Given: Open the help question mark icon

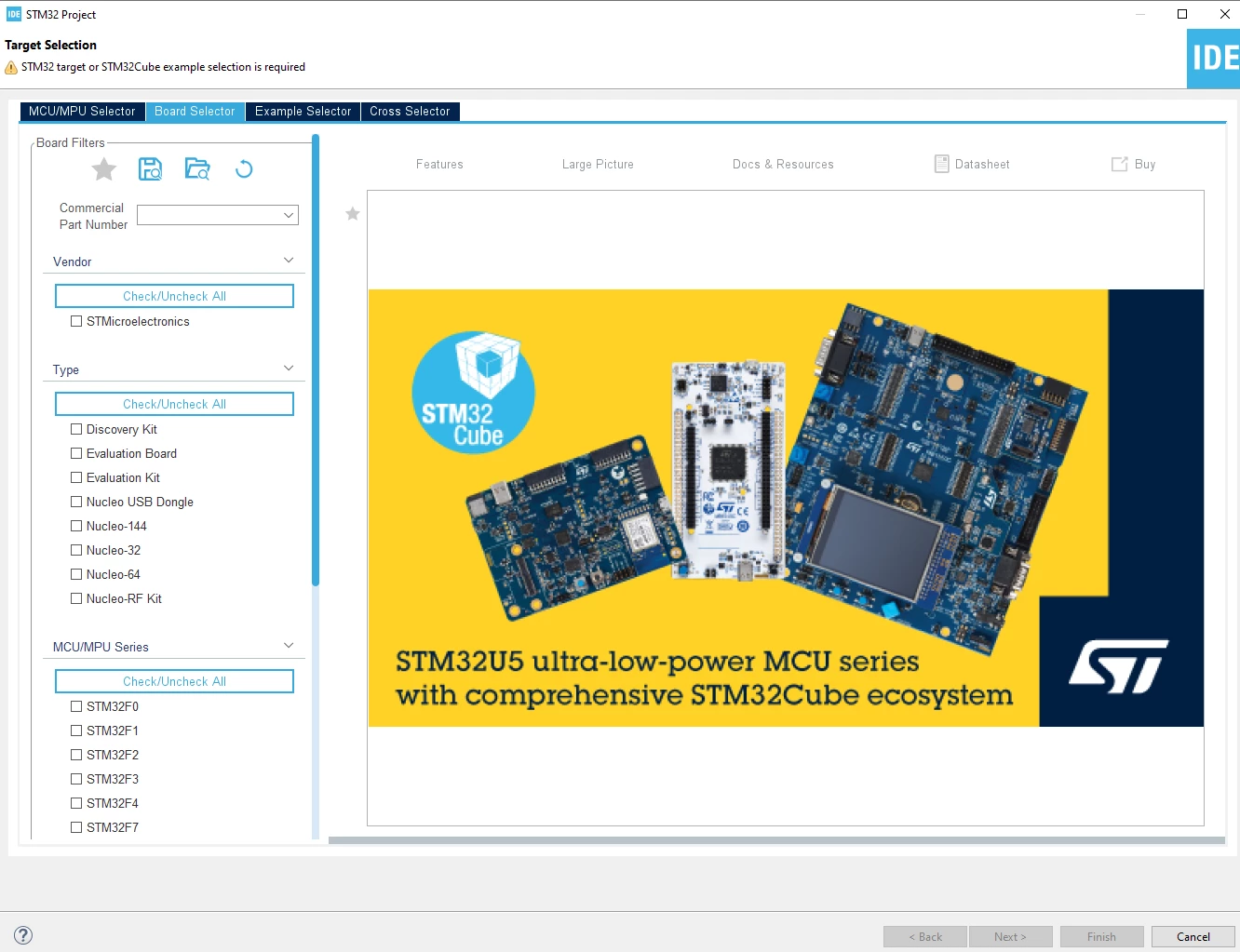Looking at the screenshot, I should (x=23, y=935).
